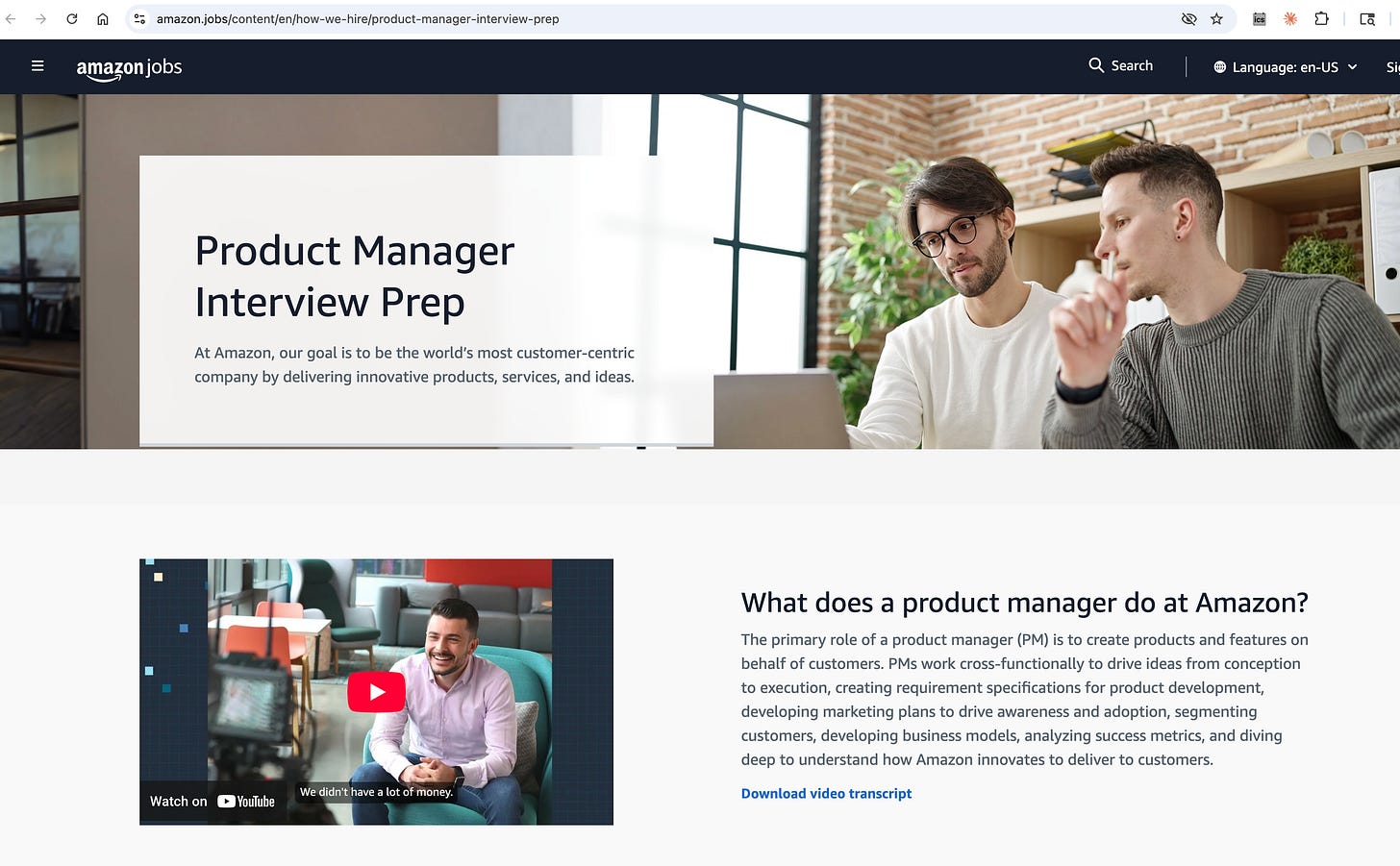
Task: Click the browser forward arrow
Action: [40, 18]
